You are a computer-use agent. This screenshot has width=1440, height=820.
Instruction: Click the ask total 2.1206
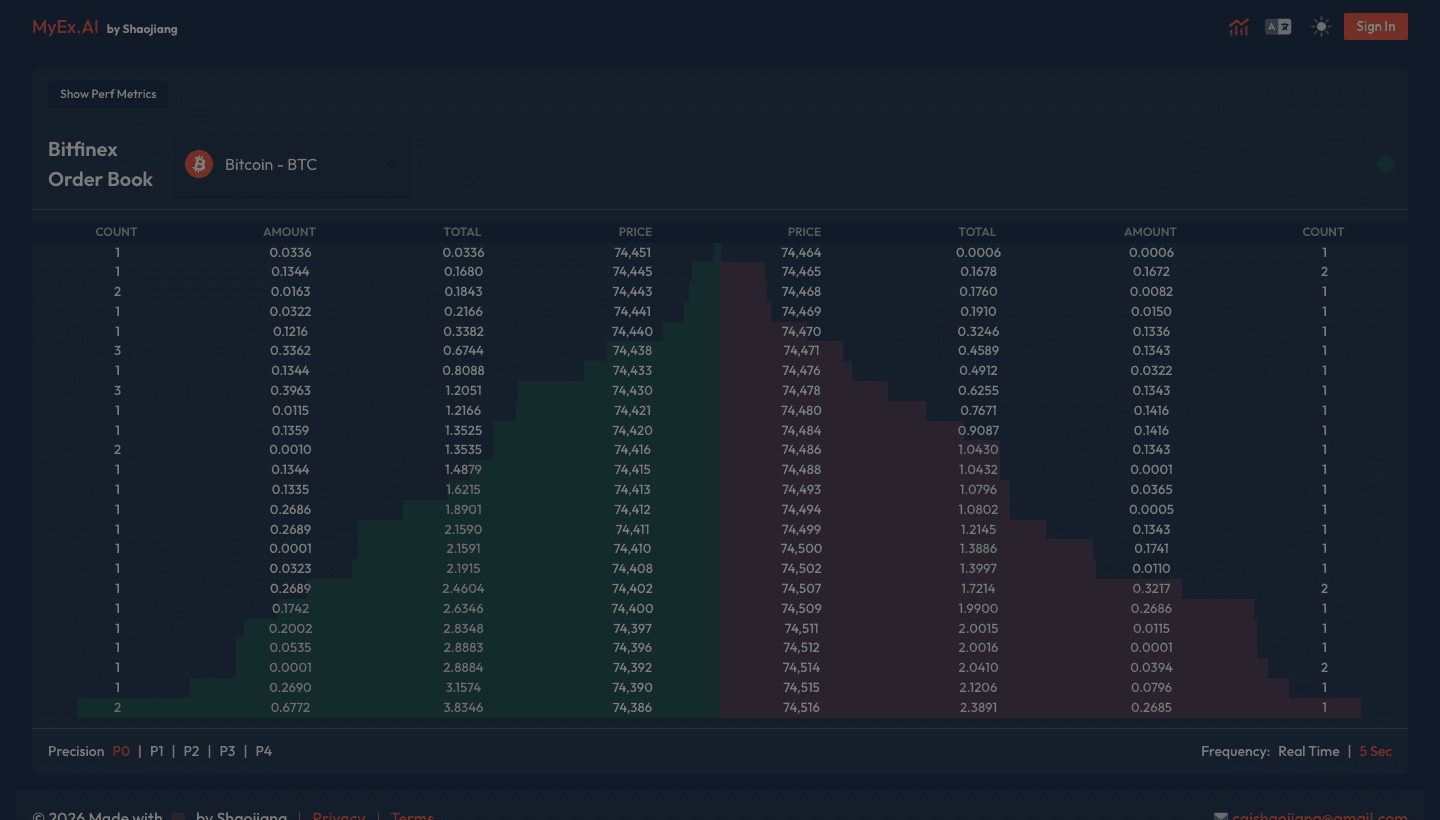click(977, 688)
